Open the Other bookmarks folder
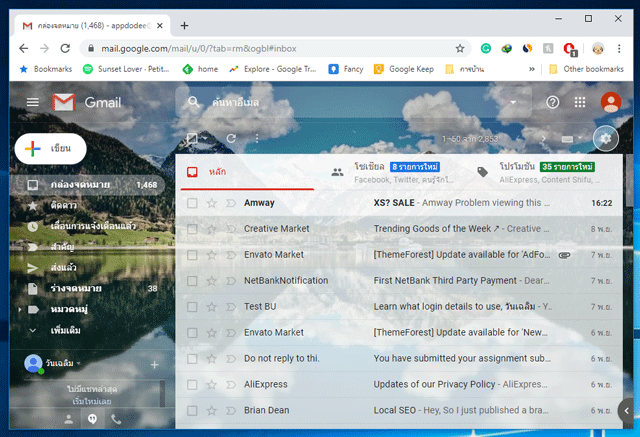Screen dimensions: 640x437 click(586, 69)
